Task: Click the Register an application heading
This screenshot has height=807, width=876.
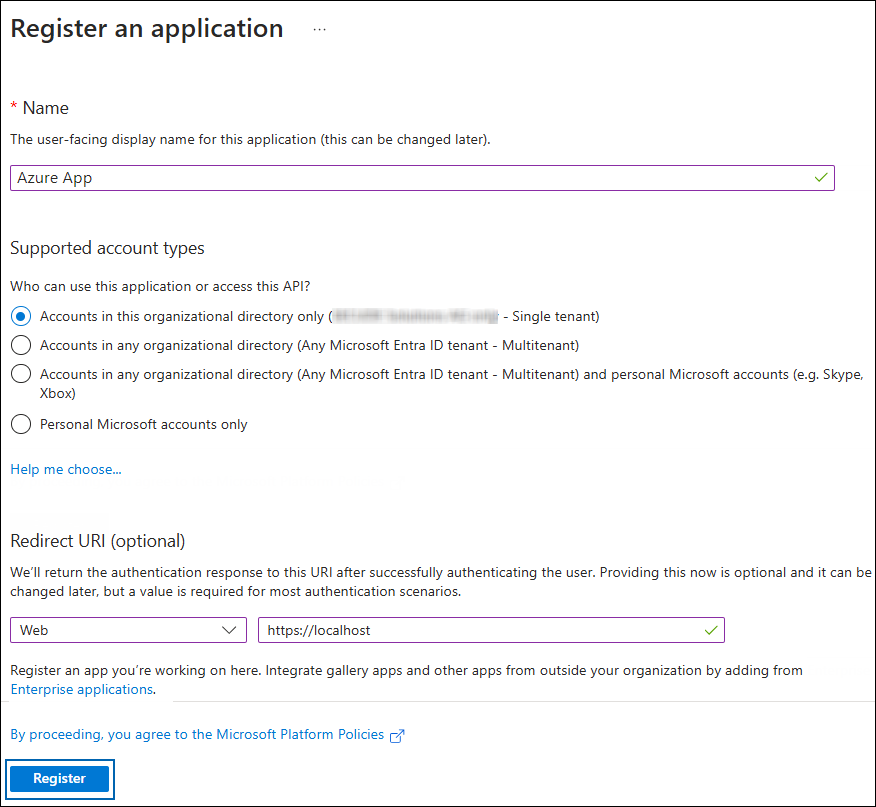Action: (x=146, y=28)
